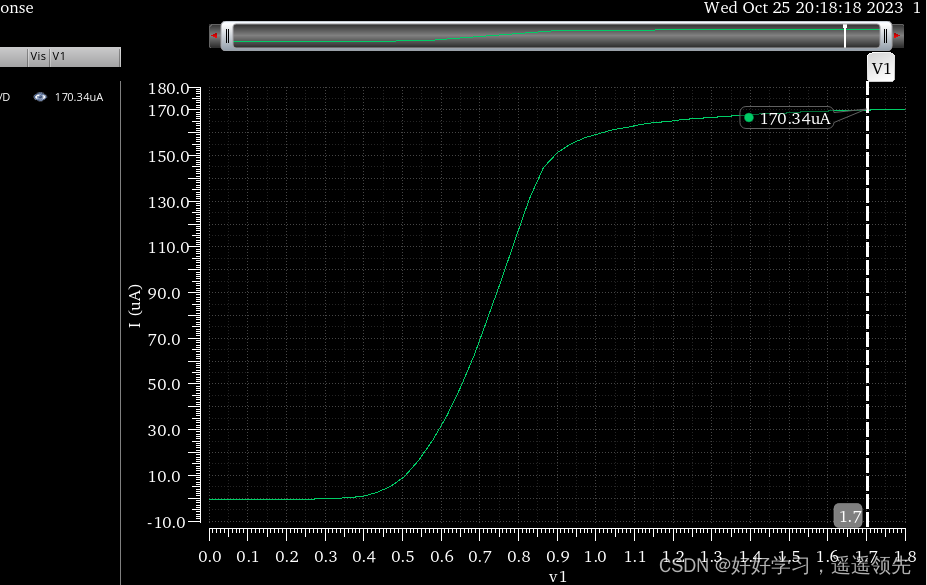Click the 90.0 y-axis label
Viewport: 927px width, 585px height.
(164, 294)
